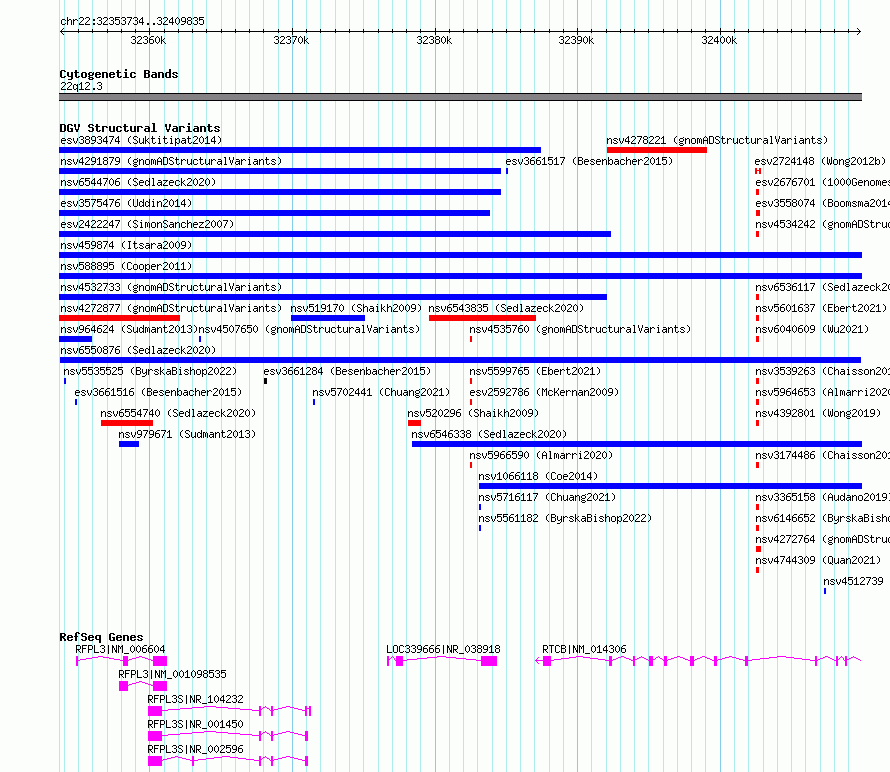Image resolution: width=890 pixels, height=772 pixels.
Task: Click the nsv5966590 (Almarri2020) label
Action: [x=541, y=455]
